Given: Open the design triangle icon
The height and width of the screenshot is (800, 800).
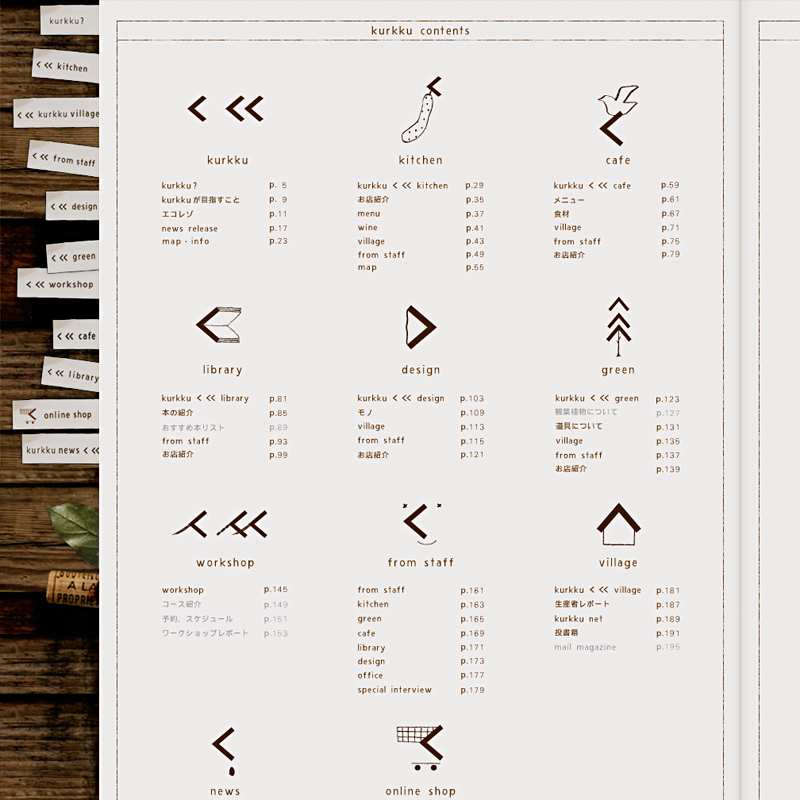Looking at the screenshot, I should 420,326.
